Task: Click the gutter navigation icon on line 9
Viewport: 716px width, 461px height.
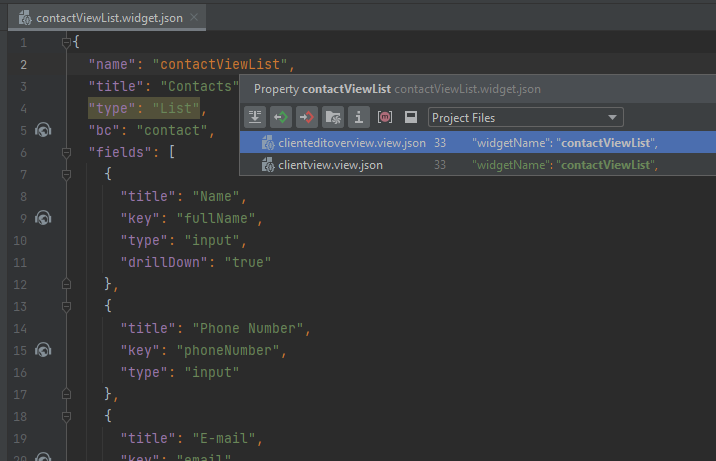Action: [x=43, y=218]
